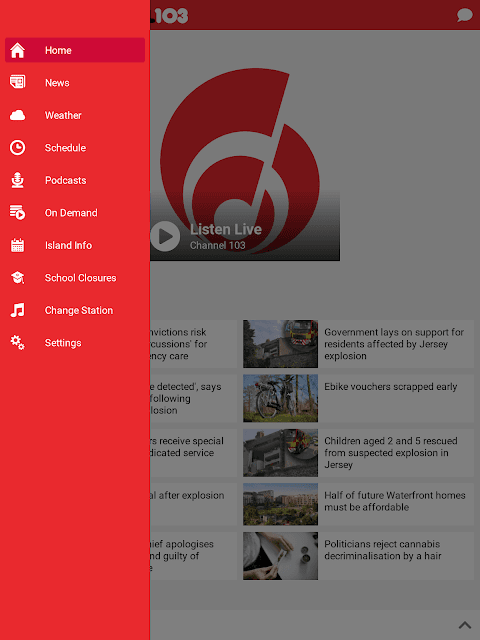Select the Island Info calendar icon
The image size is (480, 640).
coord(18,245)
